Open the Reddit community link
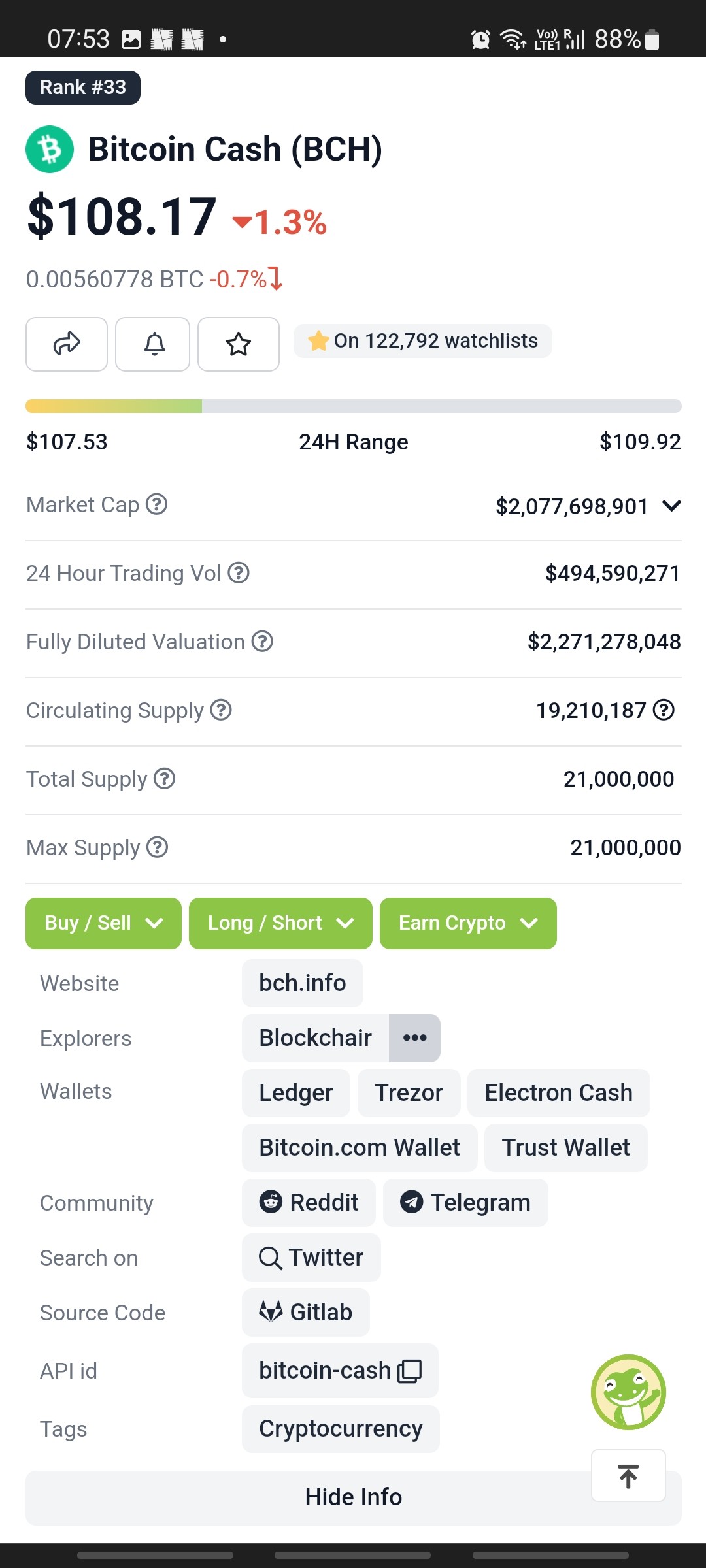 [x=309, y=1203]
